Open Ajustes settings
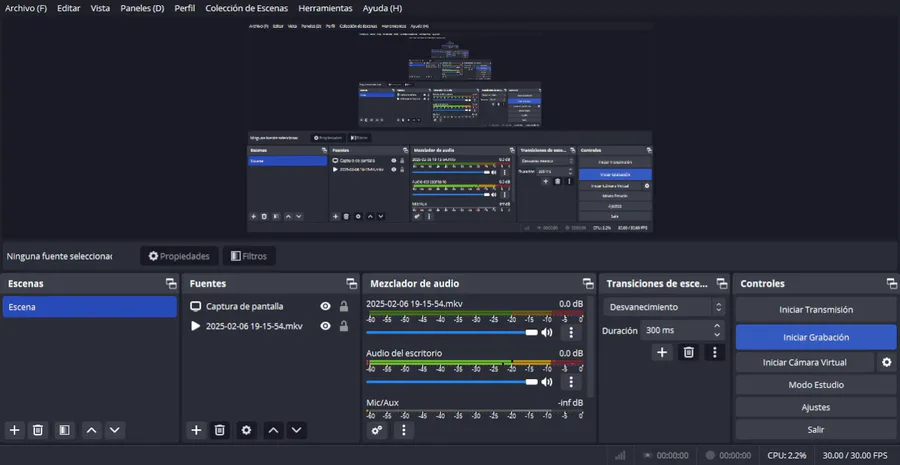This screenshot has width=900, height=465. point(816,407)
